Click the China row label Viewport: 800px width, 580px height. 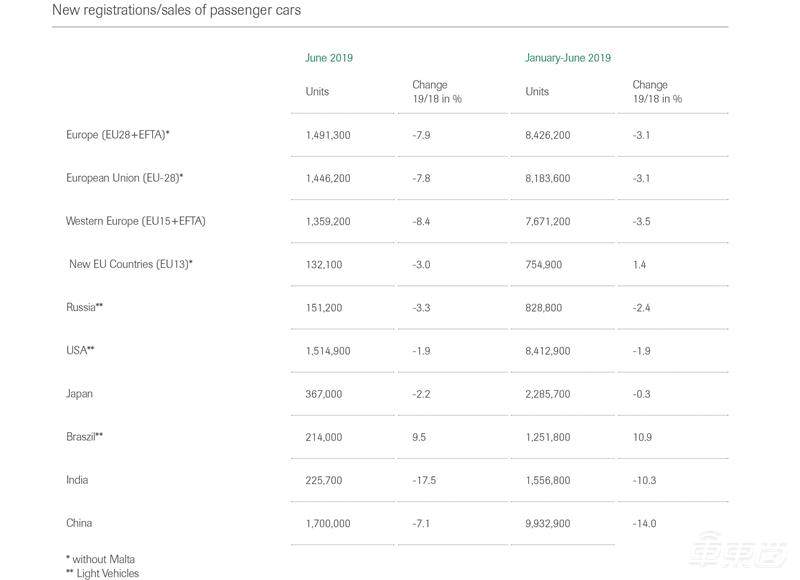pos(79,523)
